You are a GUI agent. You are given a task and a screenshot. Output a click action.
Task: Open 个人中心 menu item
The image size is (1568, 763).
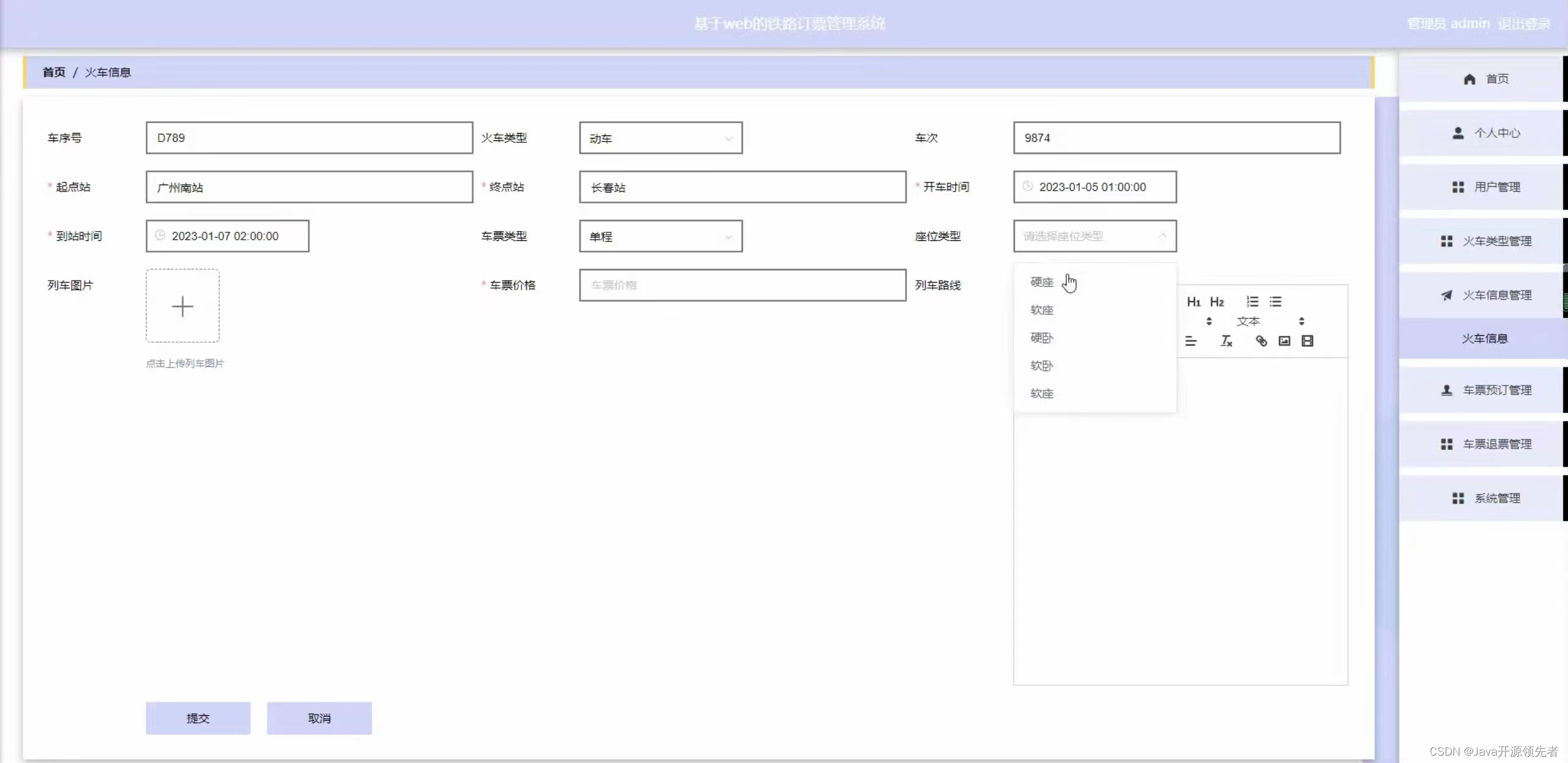coord(1481,133)
